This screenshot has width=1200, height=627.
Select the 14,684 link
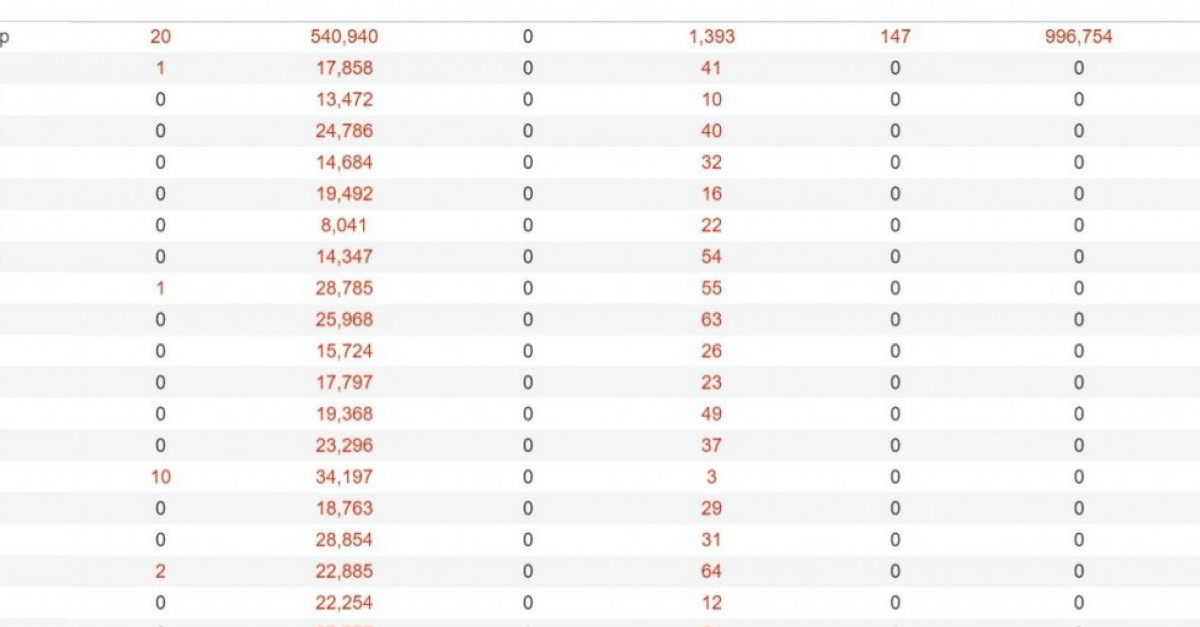click(x=344, y=163)
